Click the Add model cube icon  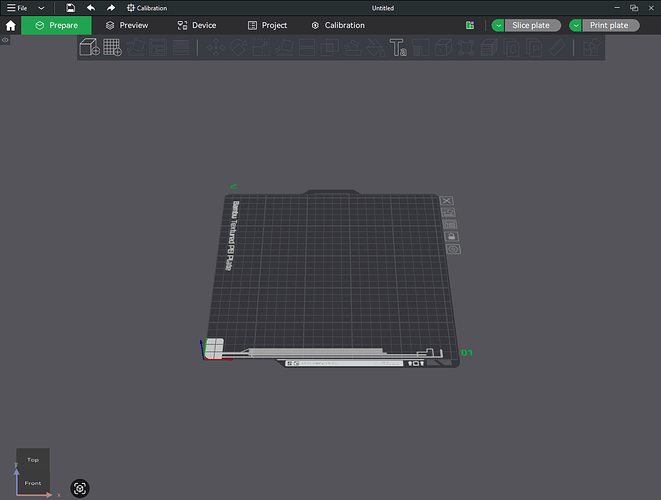[x=89, y=47]
